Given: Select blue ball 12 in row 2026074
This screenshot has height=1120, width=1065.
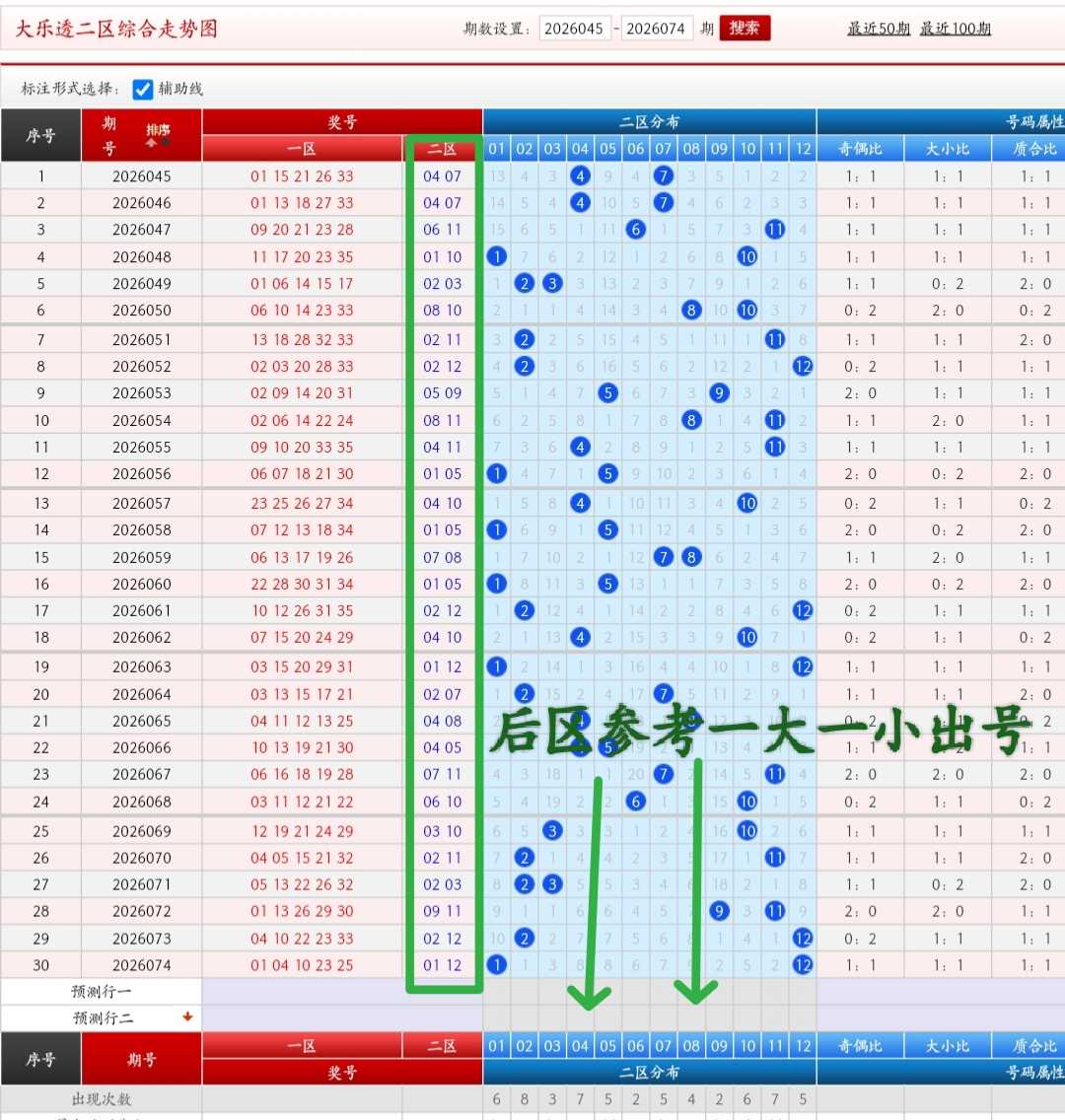Looking at the screenshot, I should pos(803,965).
